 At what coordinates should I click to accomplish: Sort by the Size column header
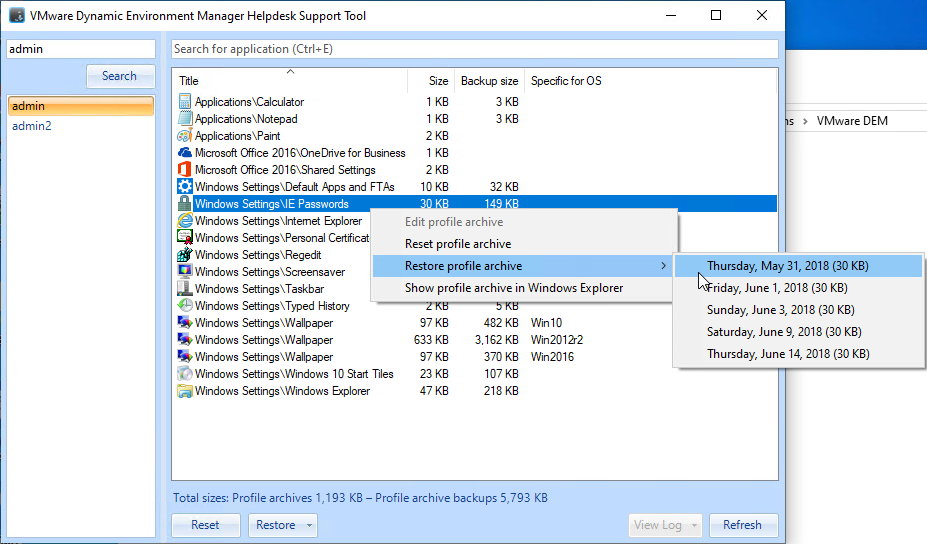click(x=430, y=81)
